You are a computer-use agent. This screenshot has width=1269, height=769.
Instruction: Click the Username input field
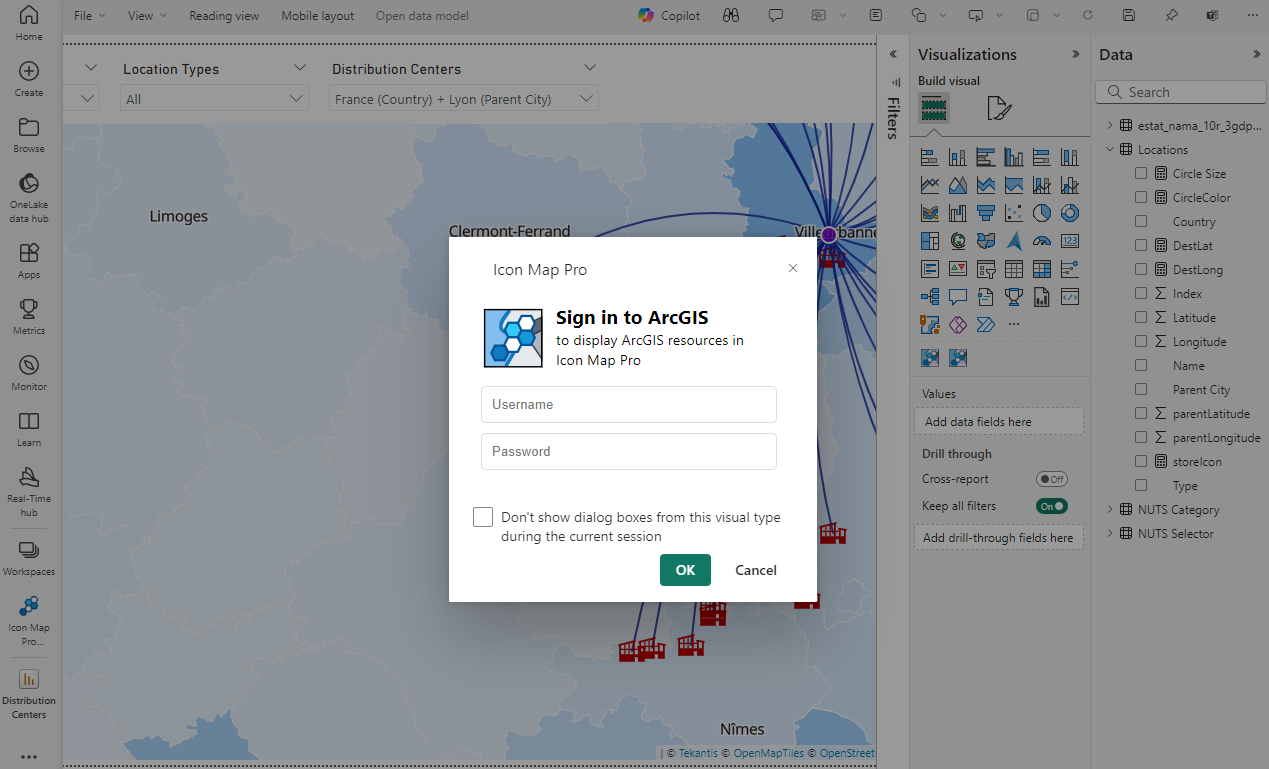[x=629, y=405]
